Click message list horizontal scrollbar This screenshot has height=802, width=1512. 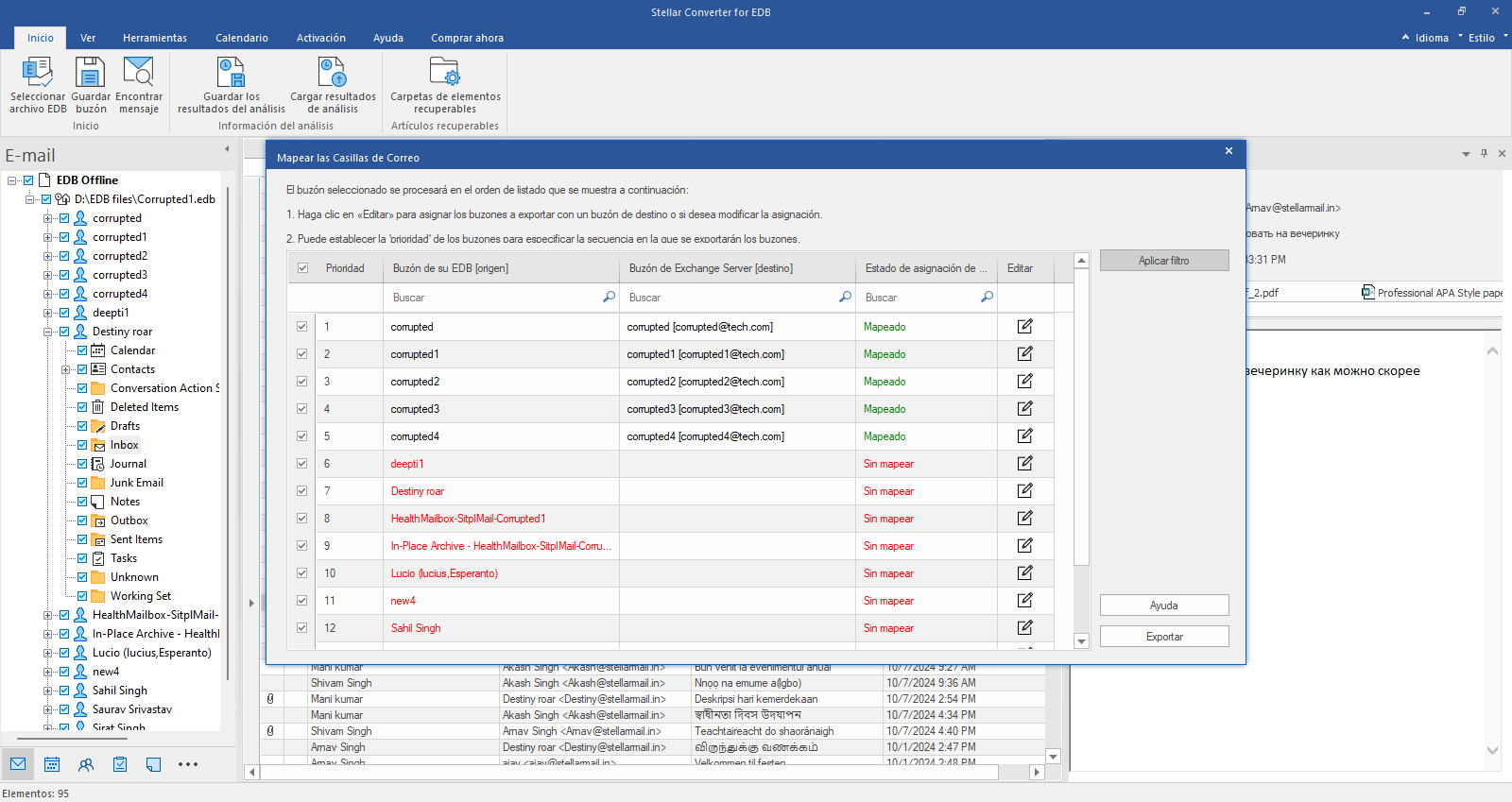629,772
